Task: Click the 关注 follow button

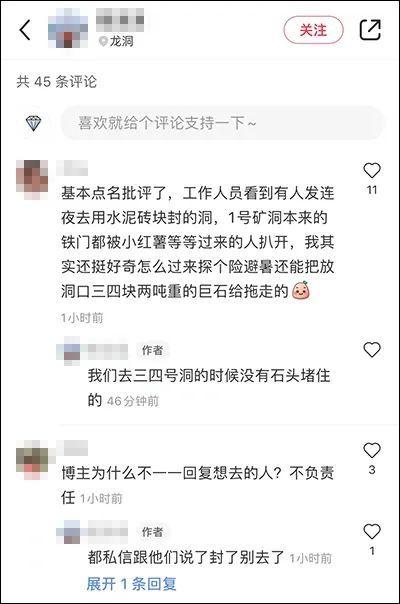Action: [x=313, y=30]
